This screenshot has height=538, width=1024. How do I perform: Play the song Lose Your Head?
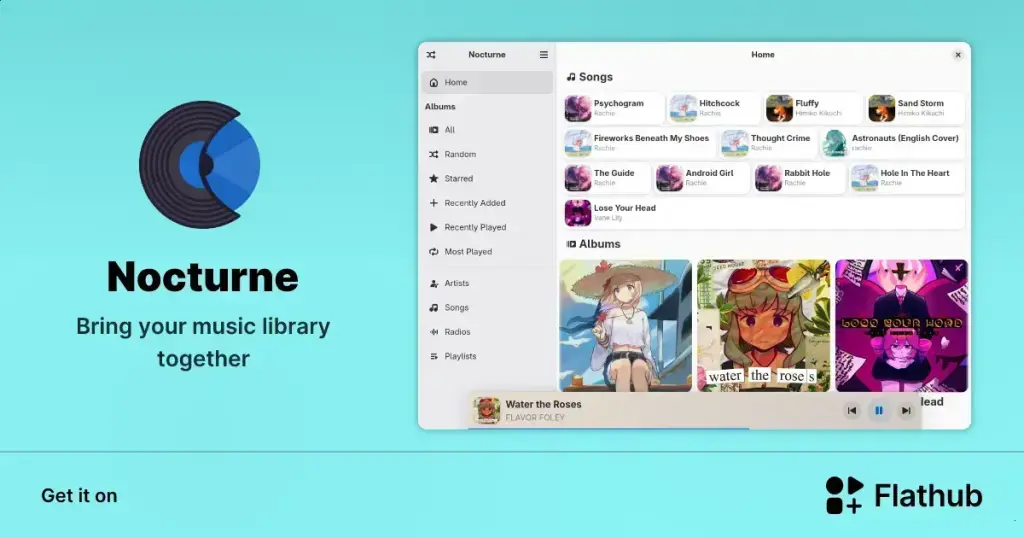point(764,213)
